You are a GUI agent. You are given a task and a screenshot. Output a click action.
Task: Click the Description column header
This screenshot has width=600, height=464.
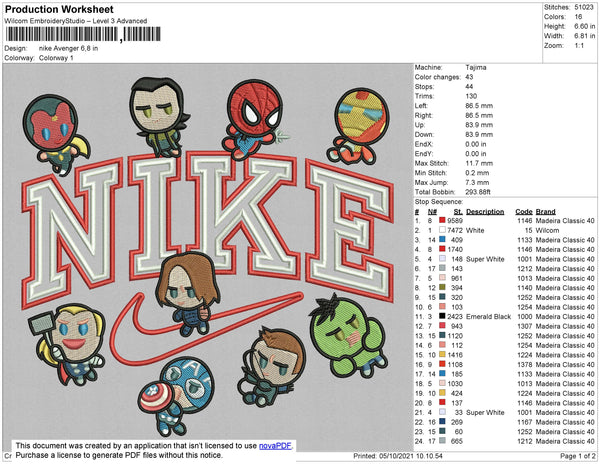[x=485, y=212]
